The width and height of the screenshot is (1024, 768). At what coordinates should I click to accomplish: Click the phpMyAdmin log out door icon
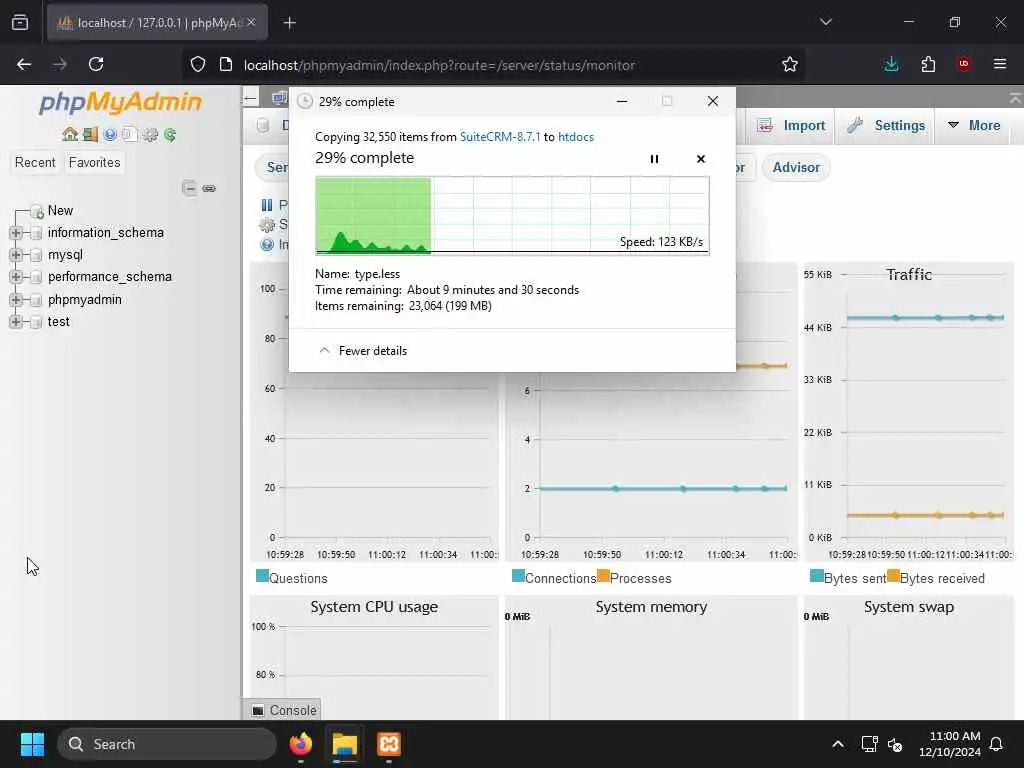click(x=90, y=135)
